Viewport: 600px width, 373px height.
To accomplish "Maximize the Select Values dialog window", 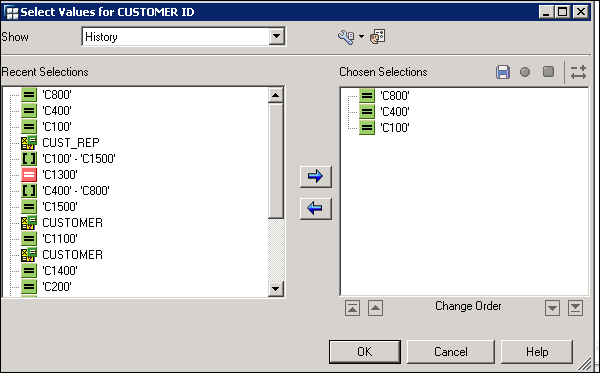I will (x=563, y=12).
